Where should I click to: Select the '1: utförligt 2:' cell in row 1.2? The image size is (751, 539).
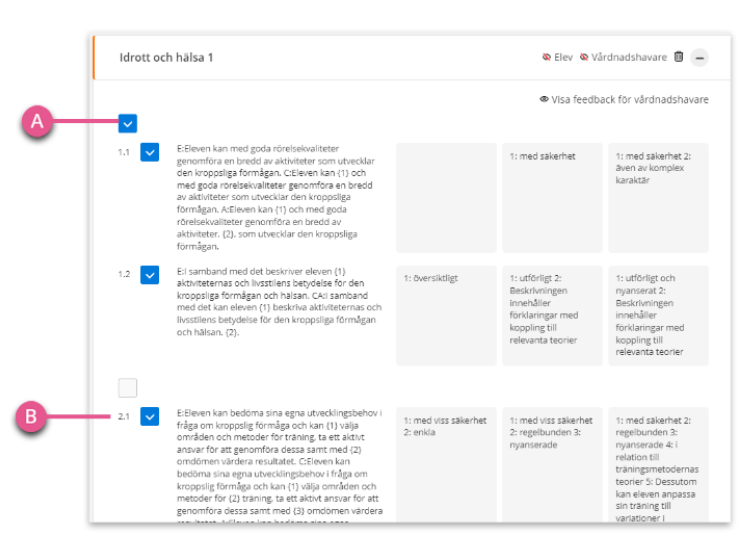(552, 316)
